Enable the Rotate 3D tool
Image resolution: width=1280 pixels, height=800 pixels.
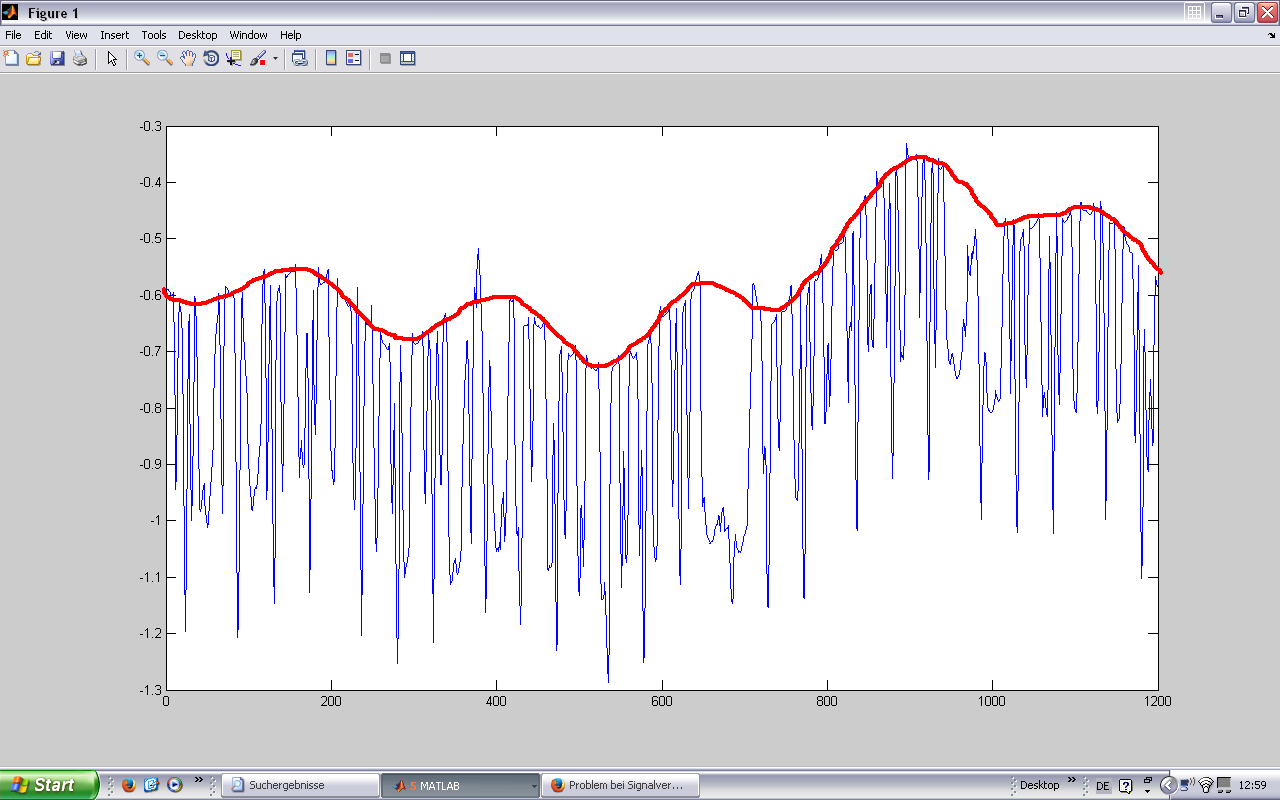pyautogui.click(x=211, y=59)
